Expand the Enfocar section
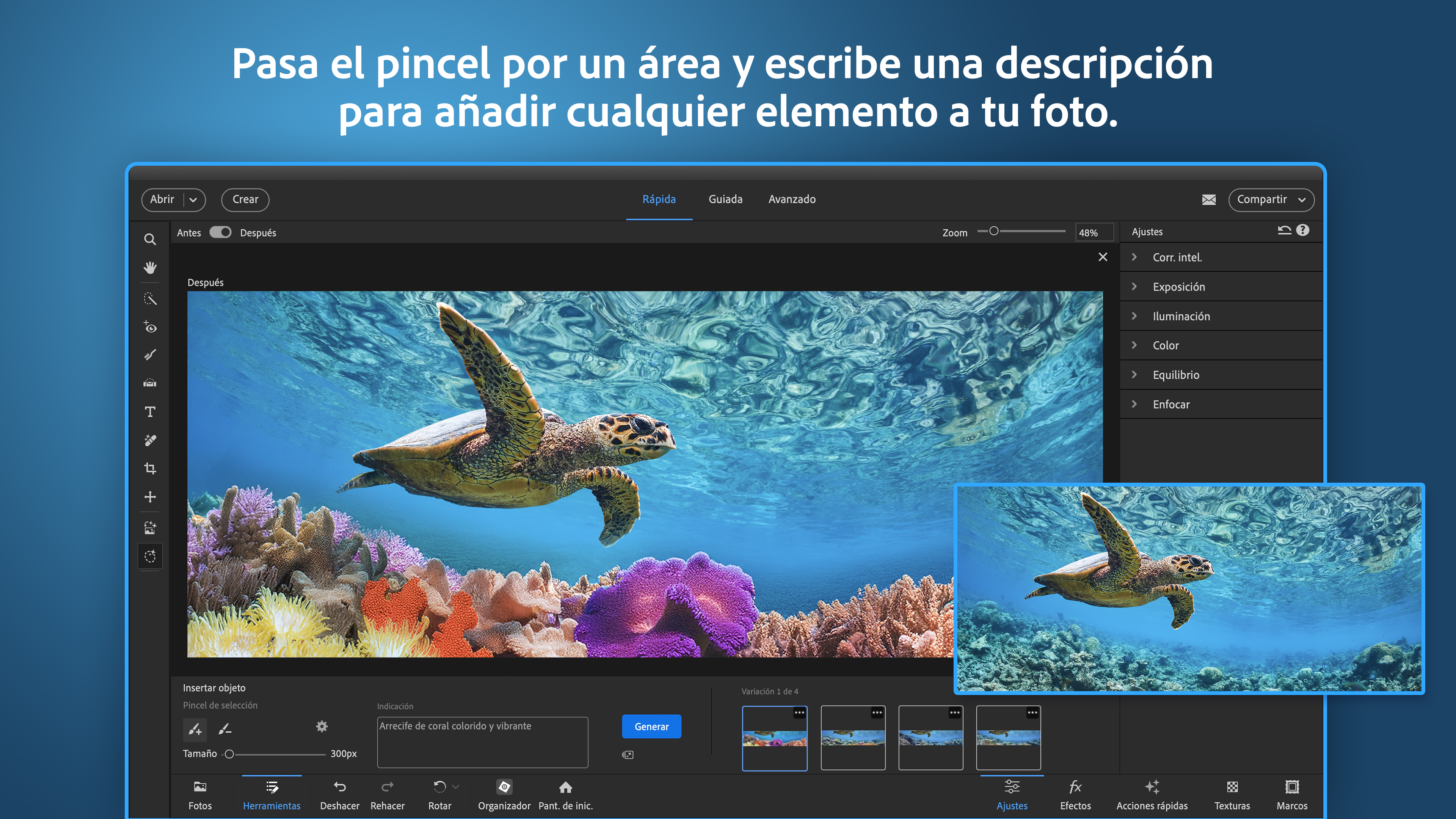1456x819 pixels. click(x=1221, y=404)
